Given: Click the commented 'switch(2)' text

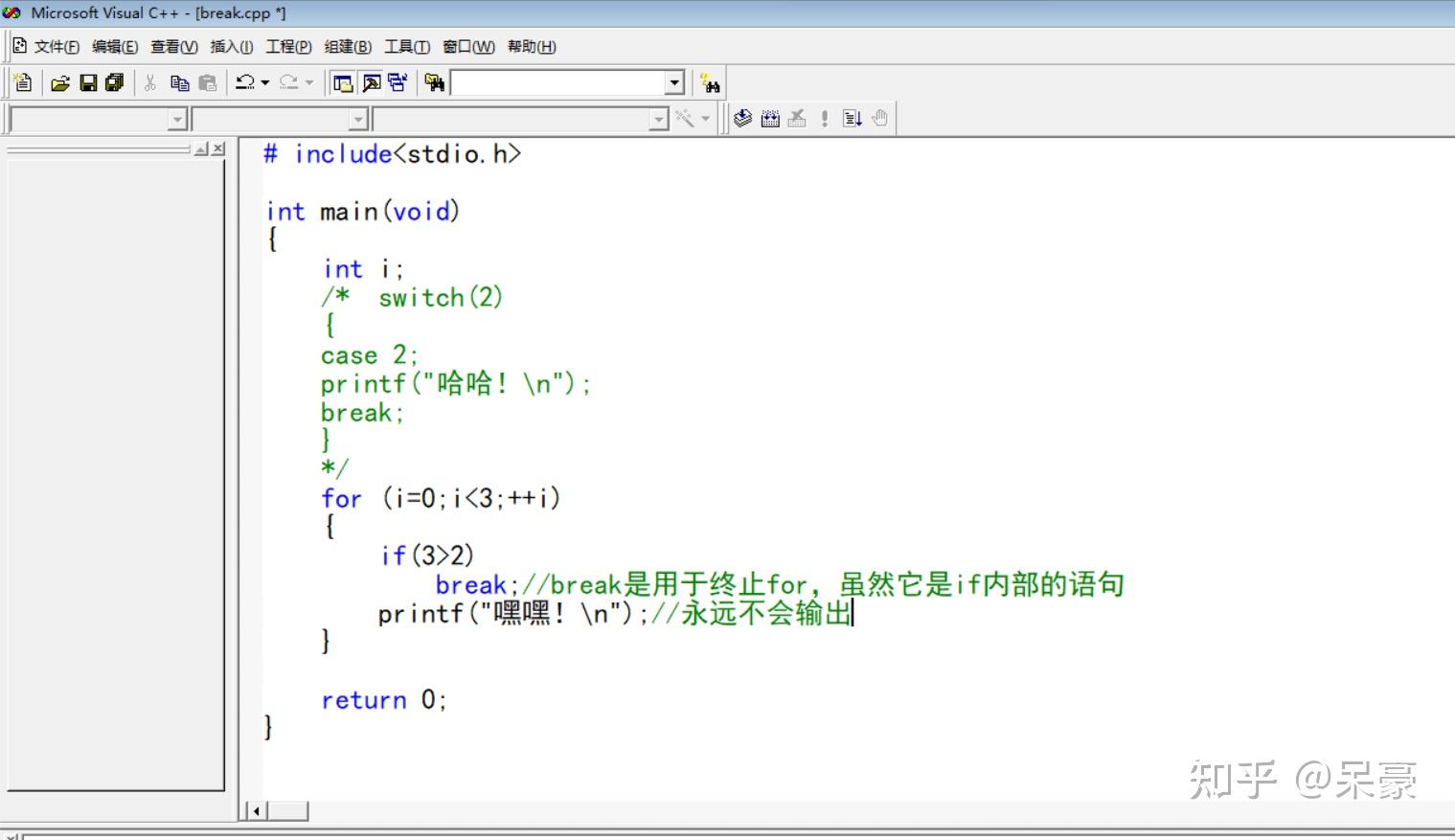Looking at the screenshot, I should 441,298.
